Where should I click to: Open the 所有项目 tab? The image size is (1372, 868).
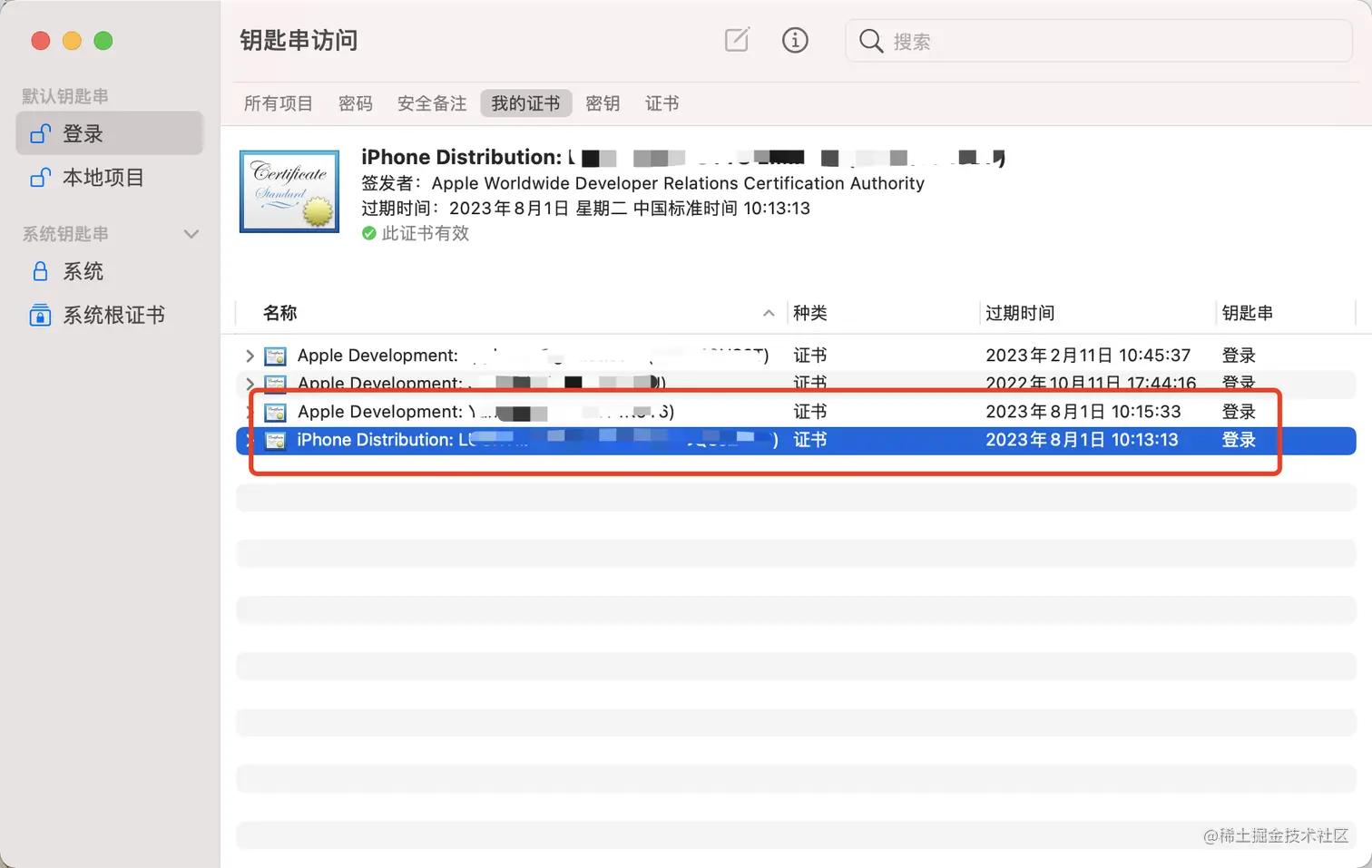(278, 102)
